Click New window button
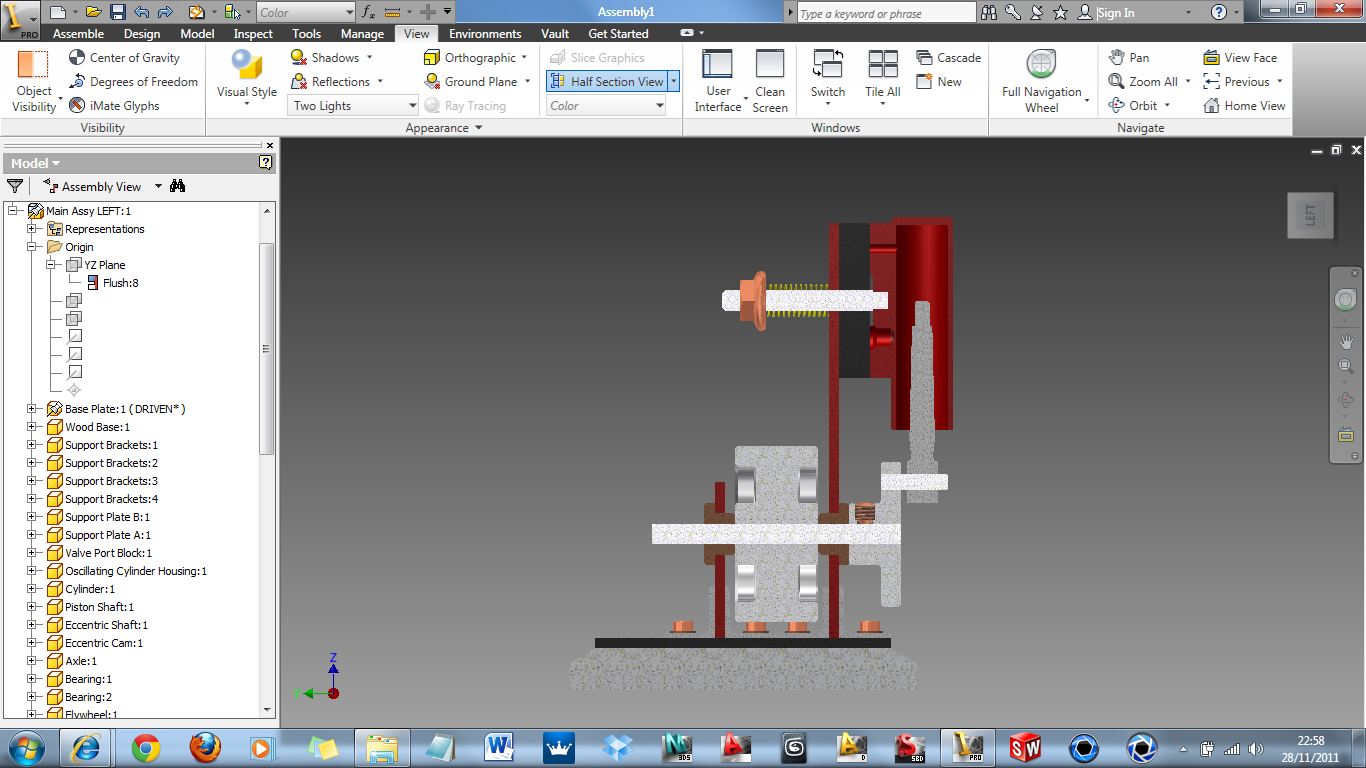The width and height of the screenshot is (1366, 768). pyautogui.click(x=939, y=81)
